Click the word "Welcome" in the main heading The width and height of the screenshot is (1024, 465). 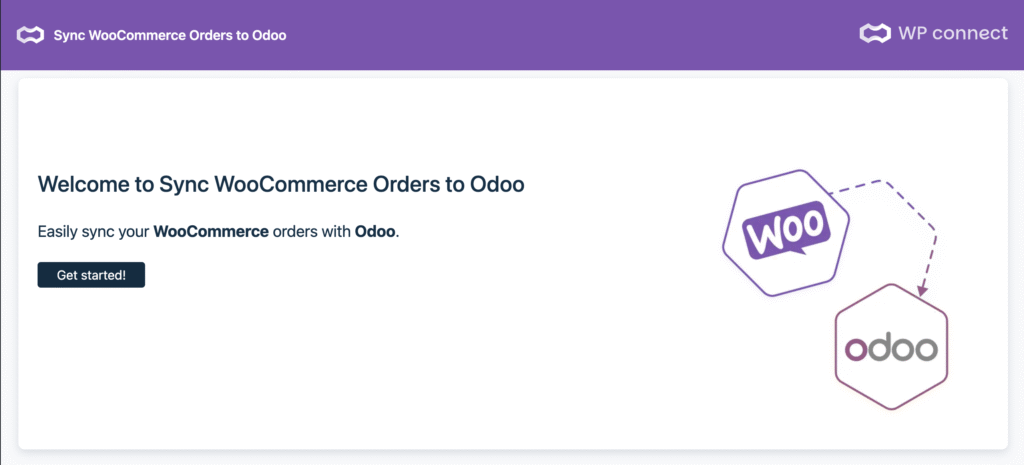83,185
